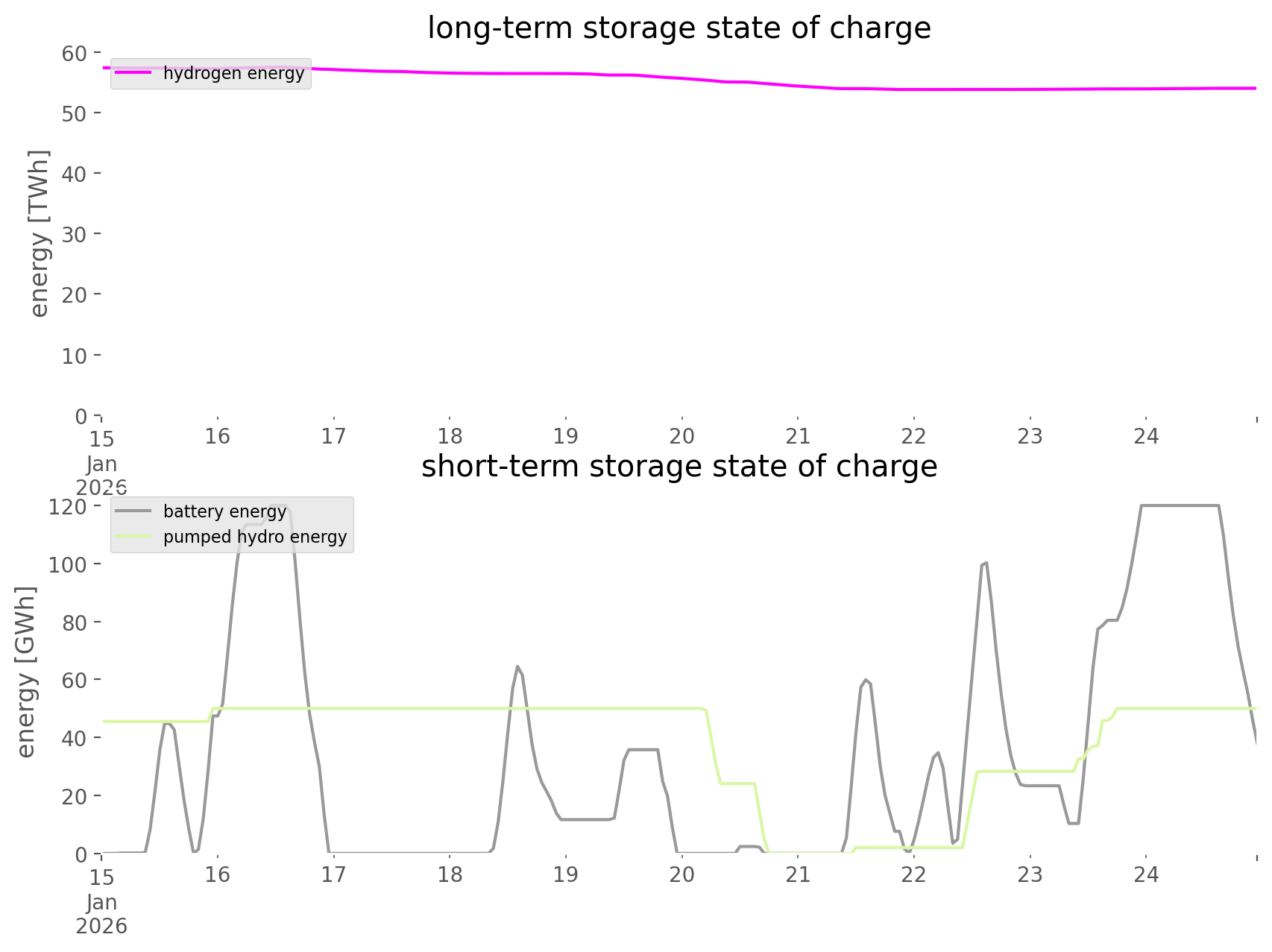This screenshot has height=952, width=1272.
Task: Pick date tick 20 on the long-term chart
Action: (x=681, y=436)
